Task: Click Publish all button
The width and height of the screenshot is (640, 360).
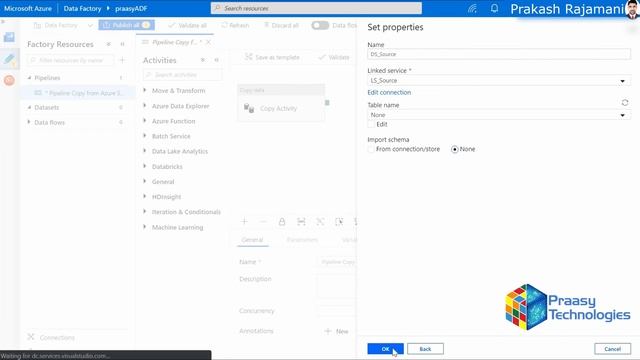Action: [127, 25]
